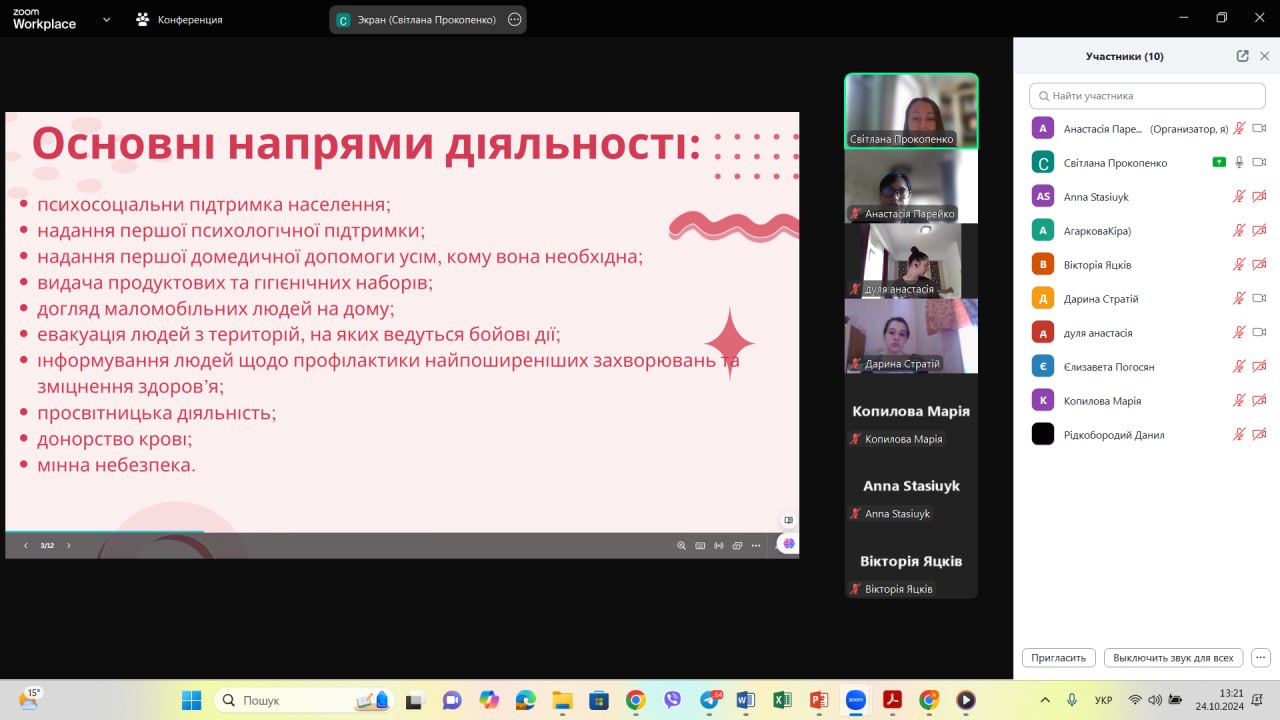The height and width of the screenshot is (720, 1280).
Task: Open Viber from the taskbar
Action: pyautogui.click(x=672, y=700)
